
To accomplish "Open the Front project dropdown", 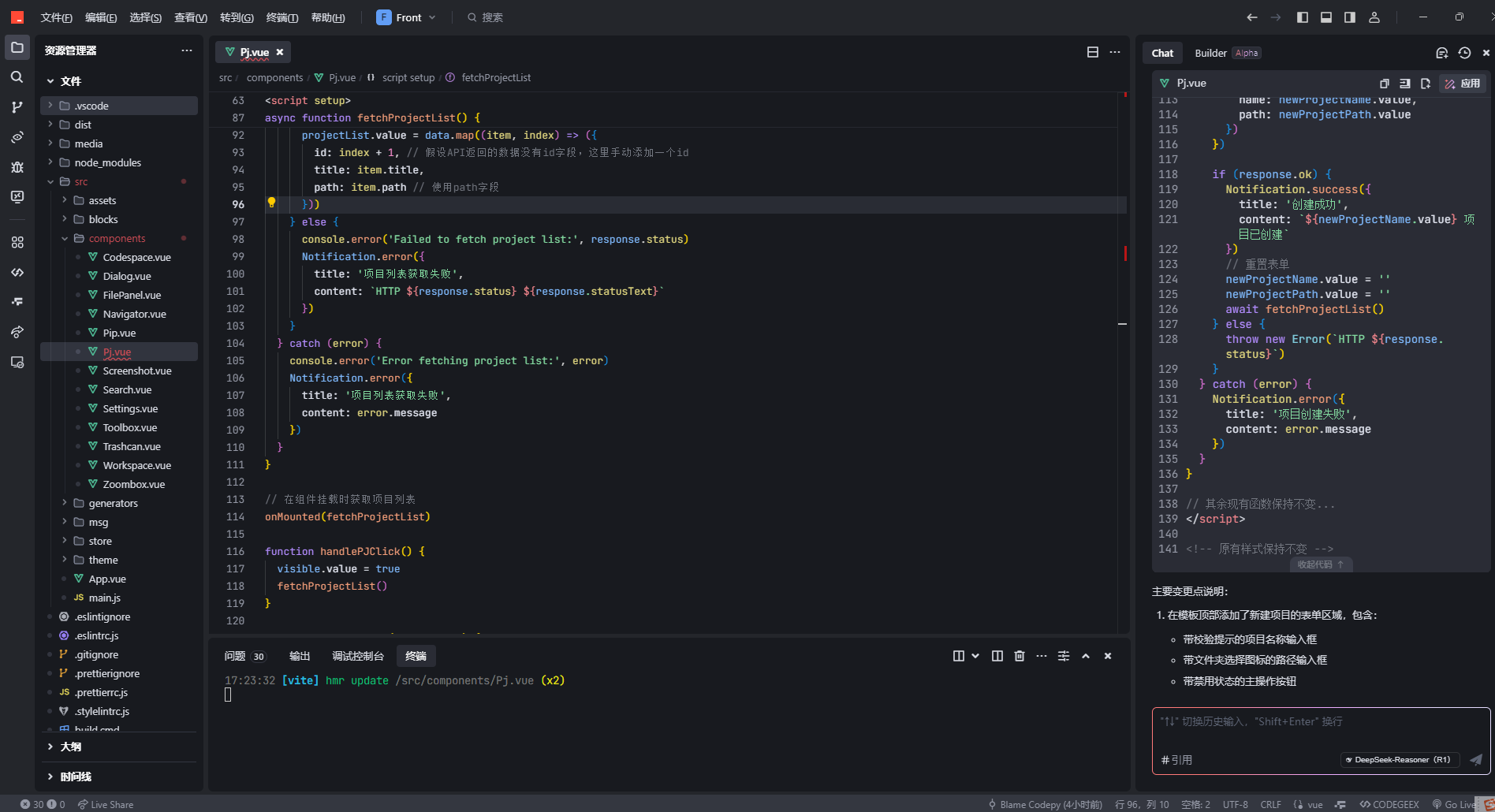I will 407,17.
